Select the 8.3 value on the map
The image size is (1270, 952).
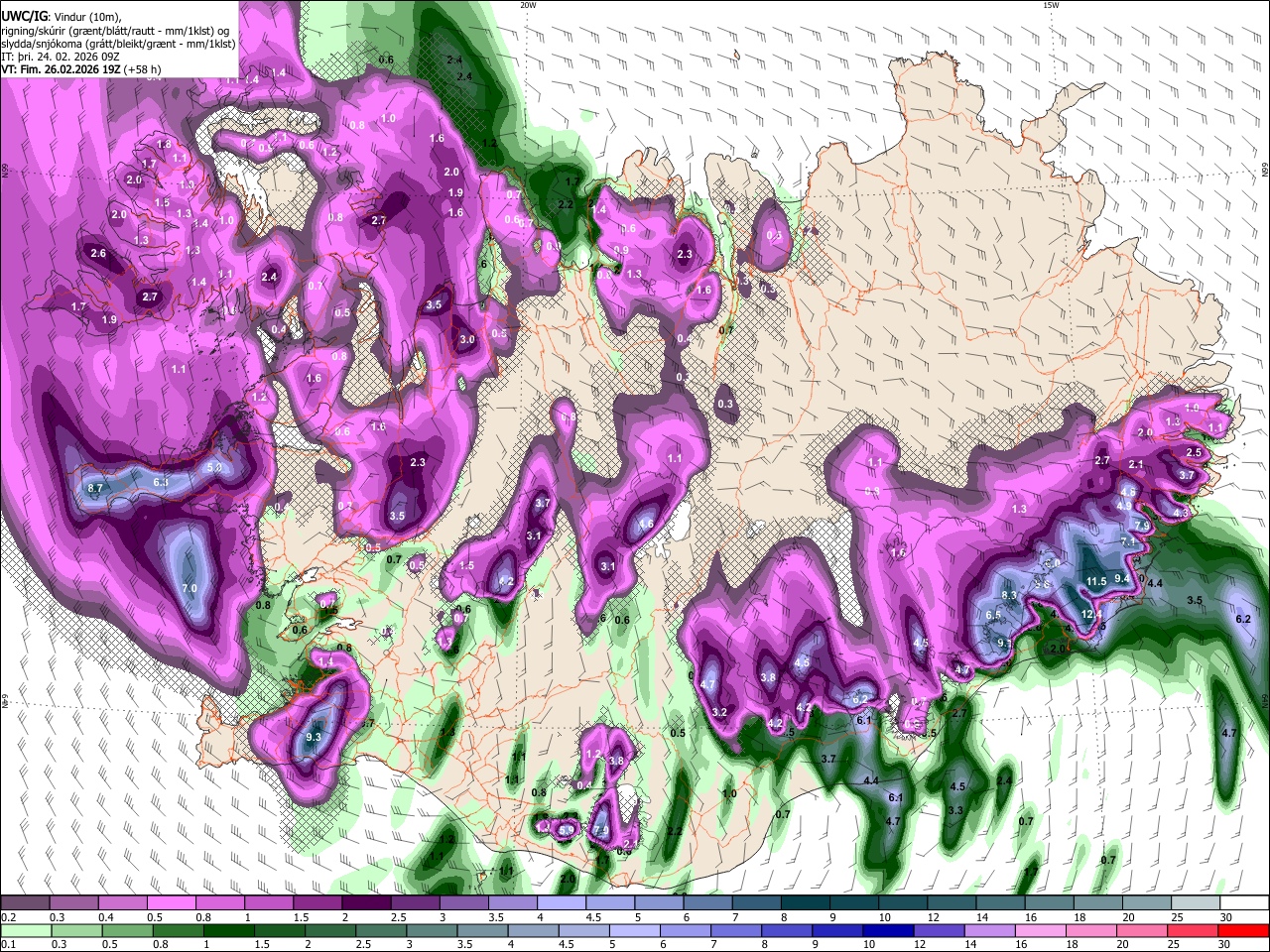1010,595
